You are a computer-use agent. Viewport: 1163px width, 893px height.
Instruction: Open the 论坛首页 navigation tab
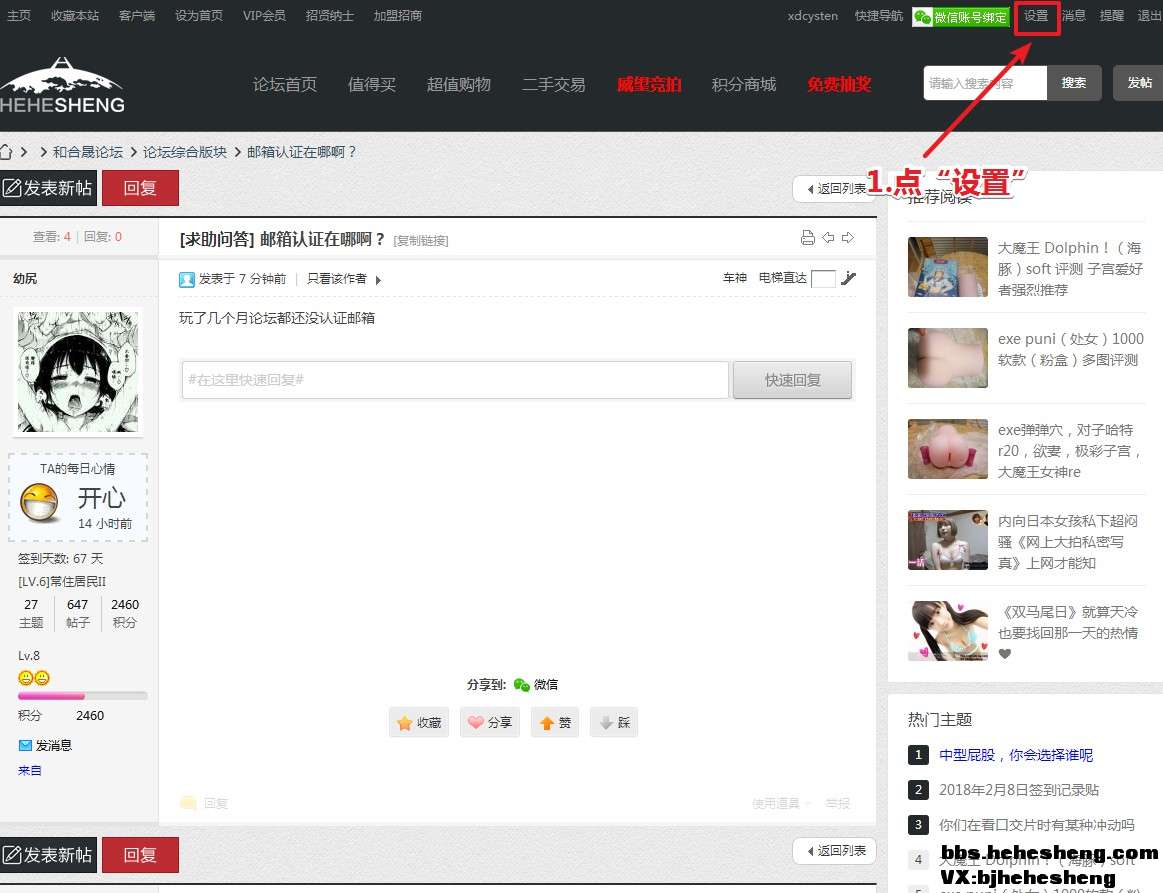pos(285,84)
